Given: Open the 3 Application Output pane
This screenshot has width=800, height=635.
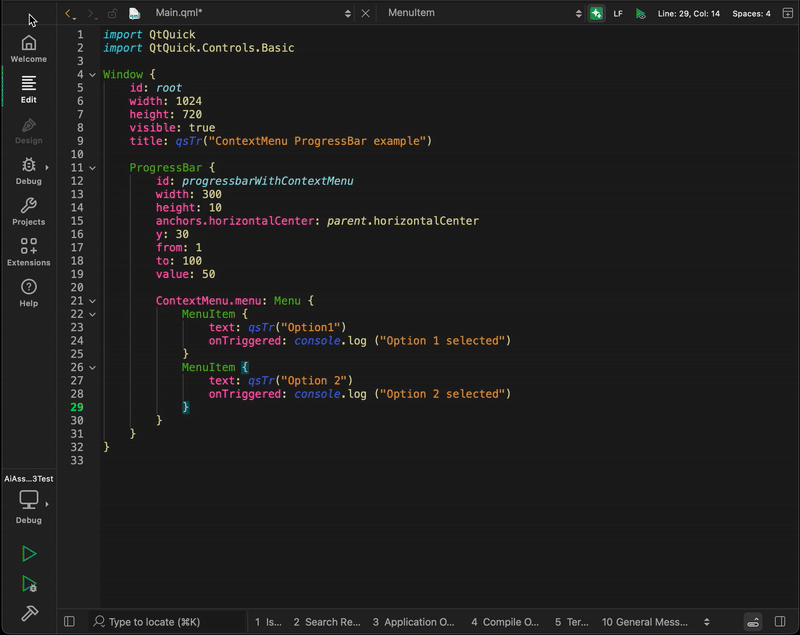Looking at the screenshot, I should [414, 621].
